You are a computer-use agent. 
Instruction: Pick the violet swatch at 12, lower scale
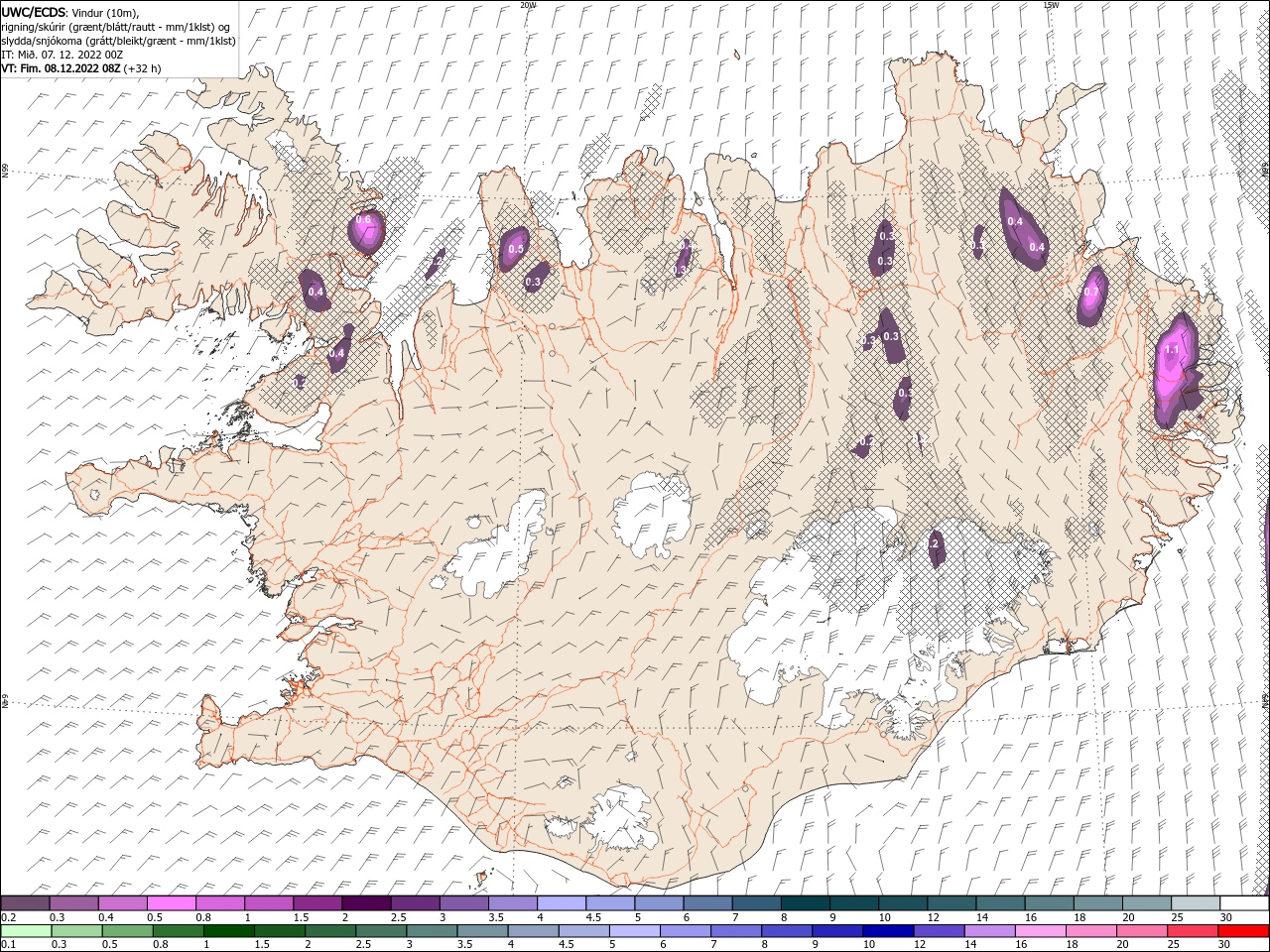click(939, 931)
